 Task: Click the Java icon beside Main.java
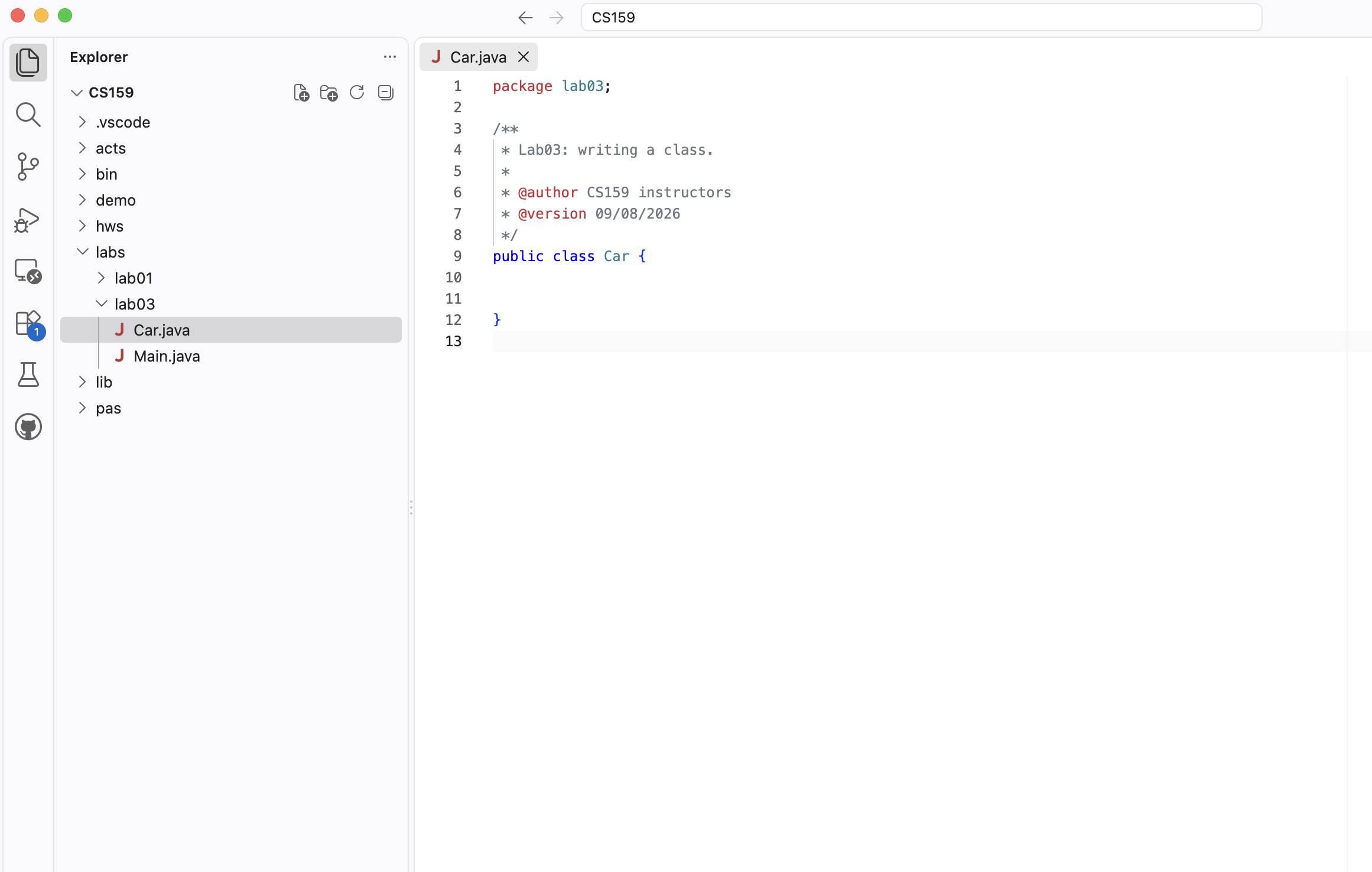tap(119, 356)
